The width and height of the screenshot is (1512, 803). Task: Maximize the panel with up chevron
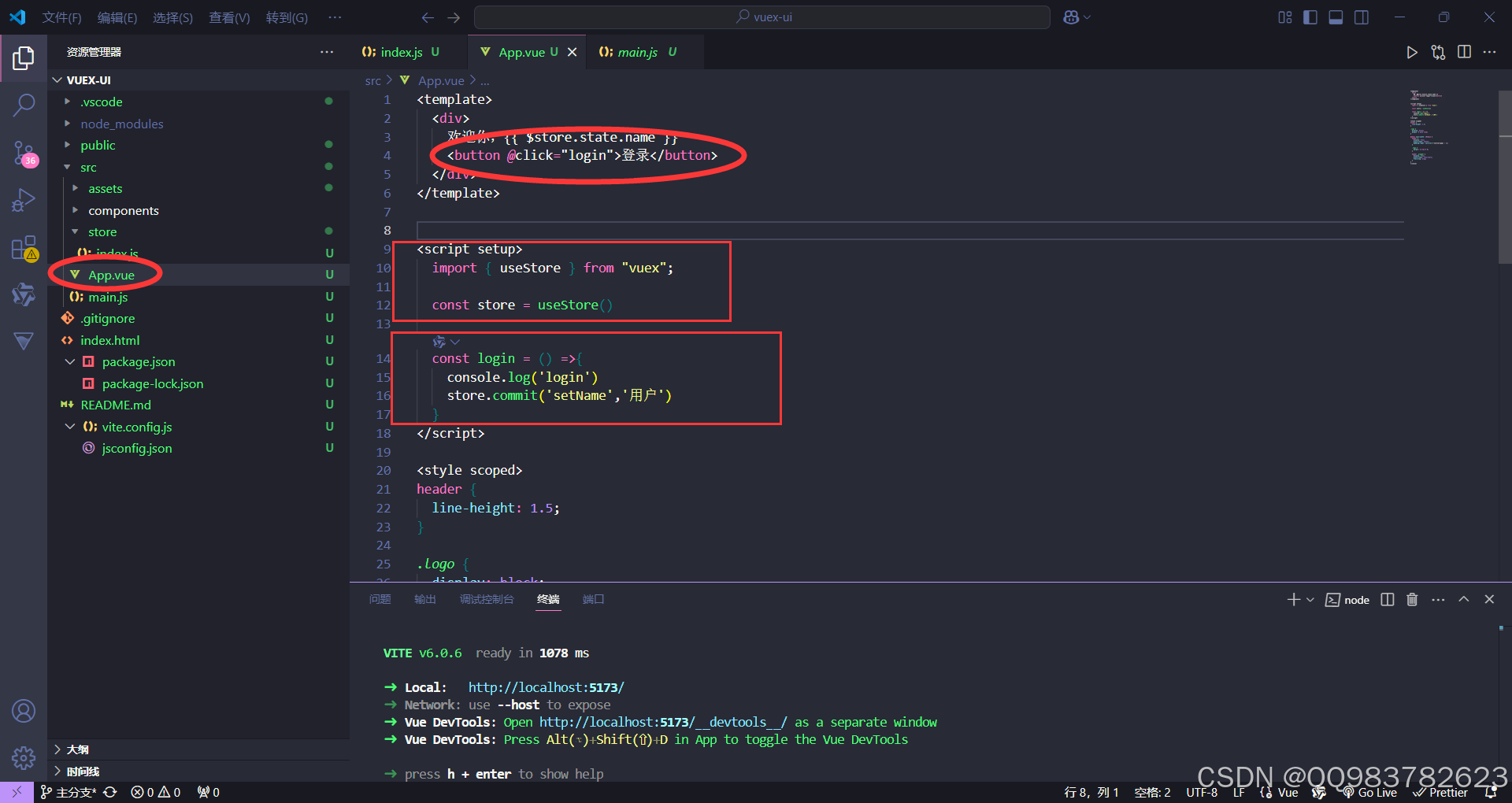[1464, 599]
